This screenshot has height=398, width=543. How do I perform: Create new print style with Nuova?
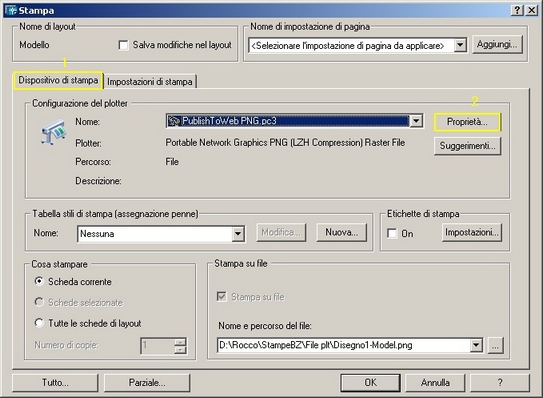(x=341, y=232)
